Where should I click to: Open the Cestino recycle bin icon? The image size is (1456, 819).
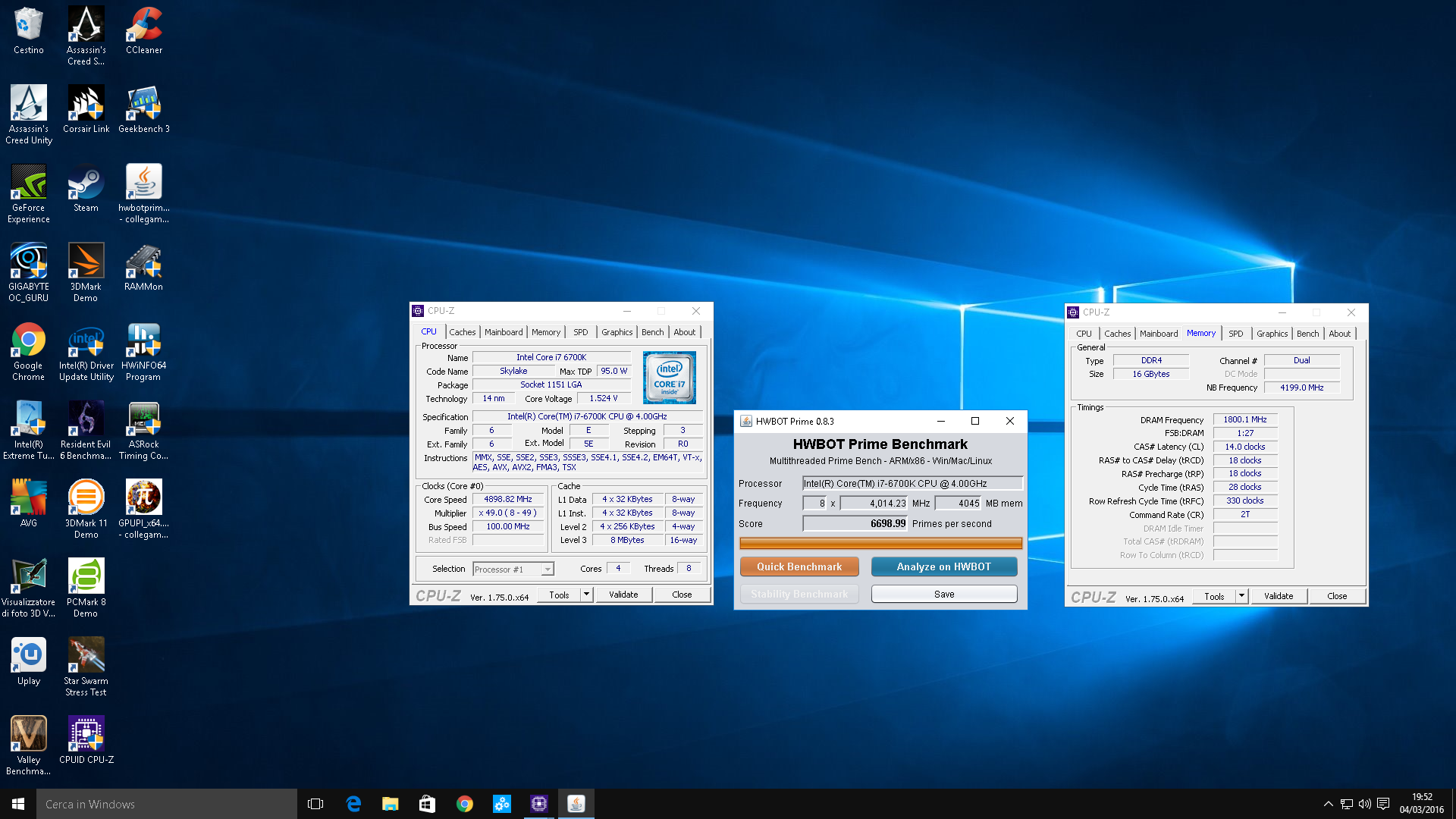pos(28,30)
